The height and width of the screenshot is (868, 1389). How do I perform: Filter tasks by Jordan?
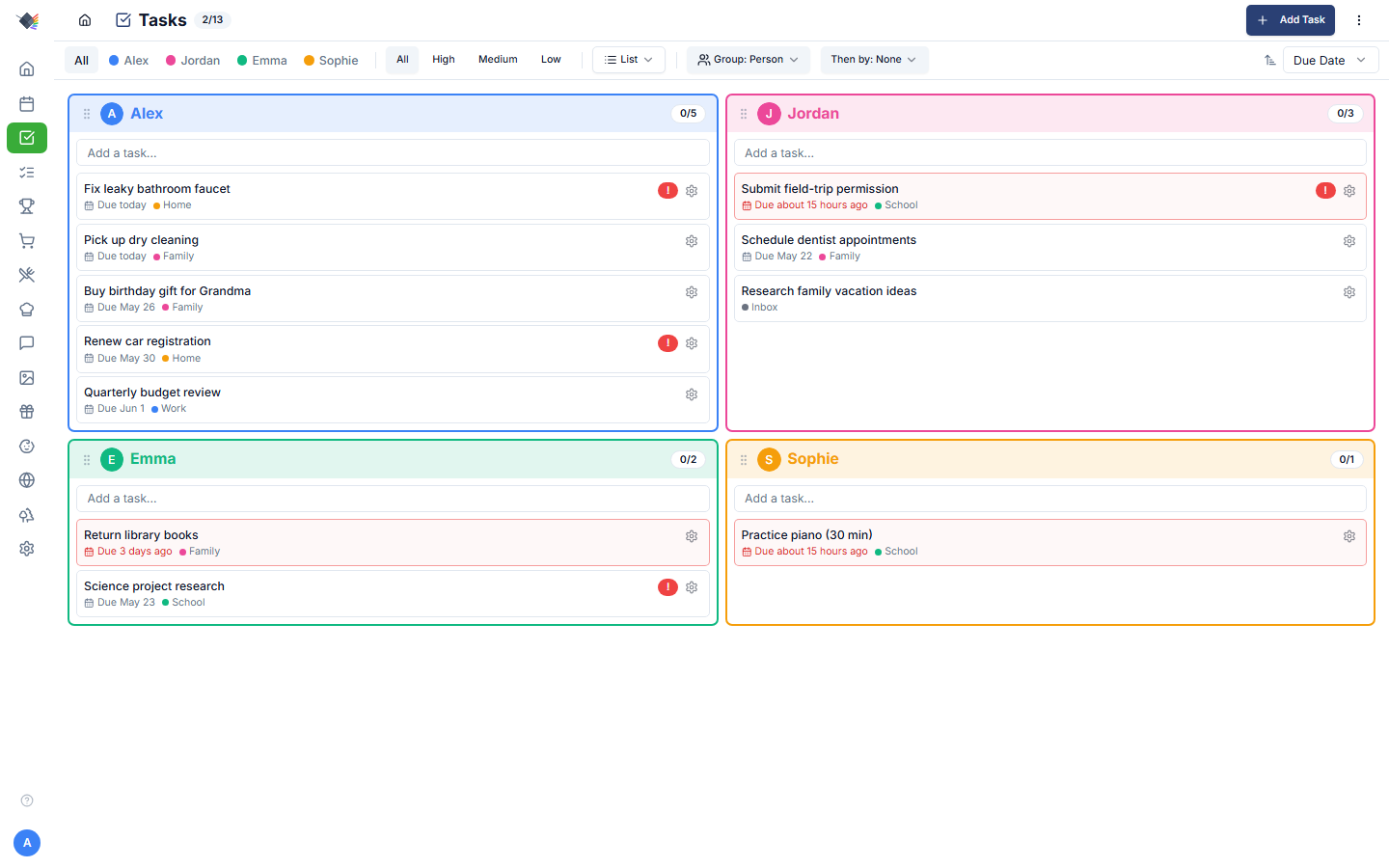point(193,60)
